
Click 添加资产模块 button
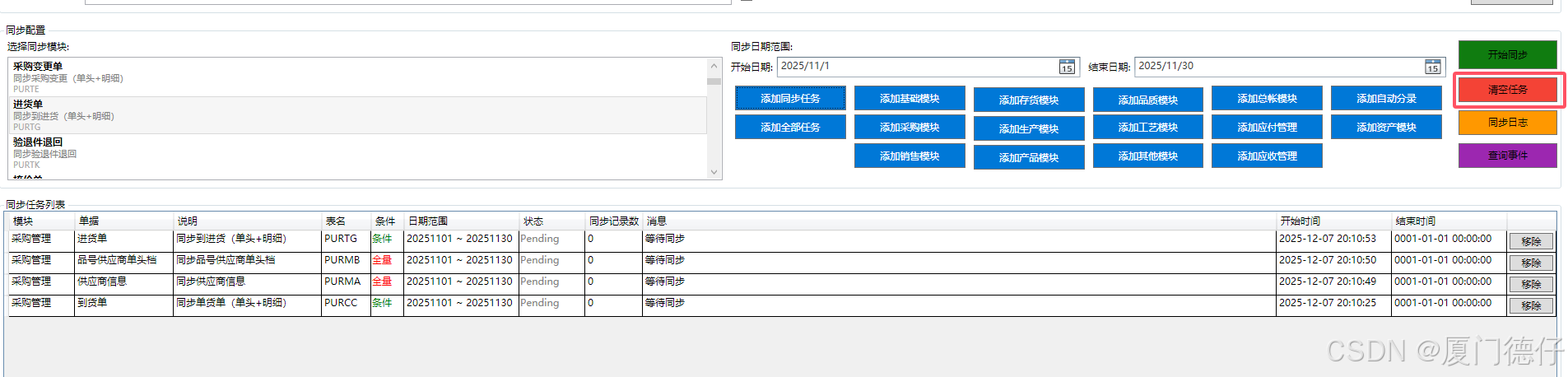1386,127
